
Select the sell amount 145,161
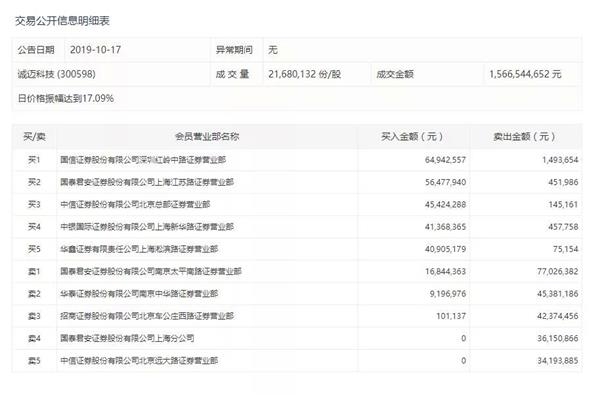point(563,204)
